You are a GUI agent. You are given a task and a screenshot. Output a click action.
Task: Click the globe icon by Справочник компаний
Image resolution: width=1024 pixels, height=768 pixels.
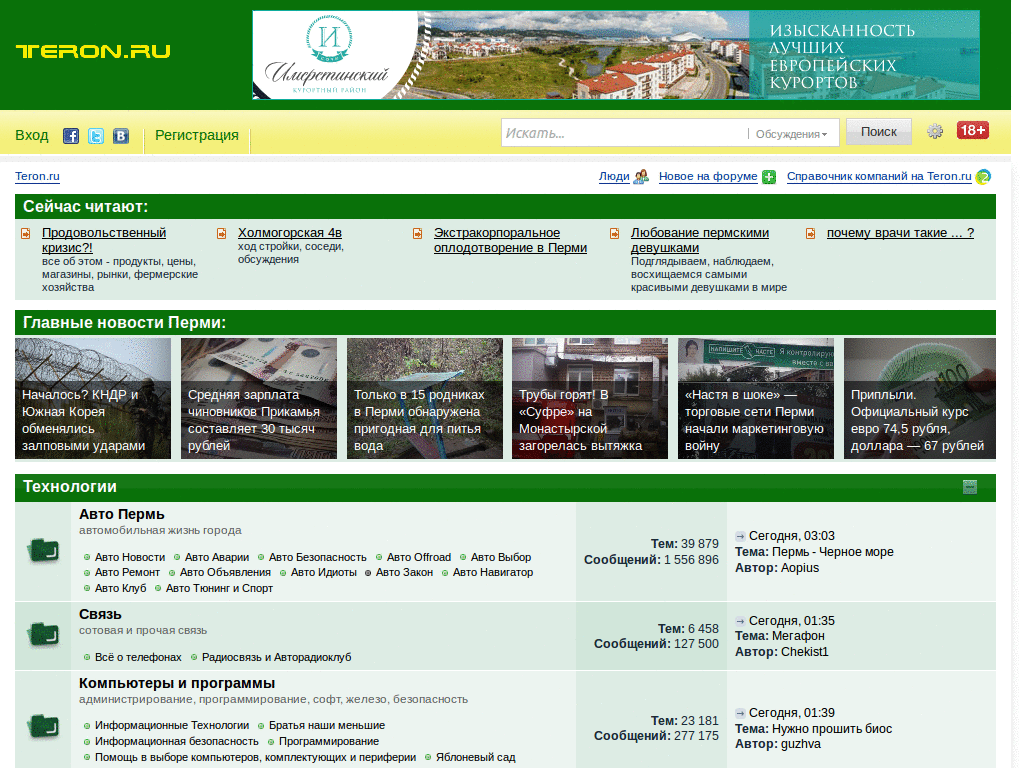(983, 176)
